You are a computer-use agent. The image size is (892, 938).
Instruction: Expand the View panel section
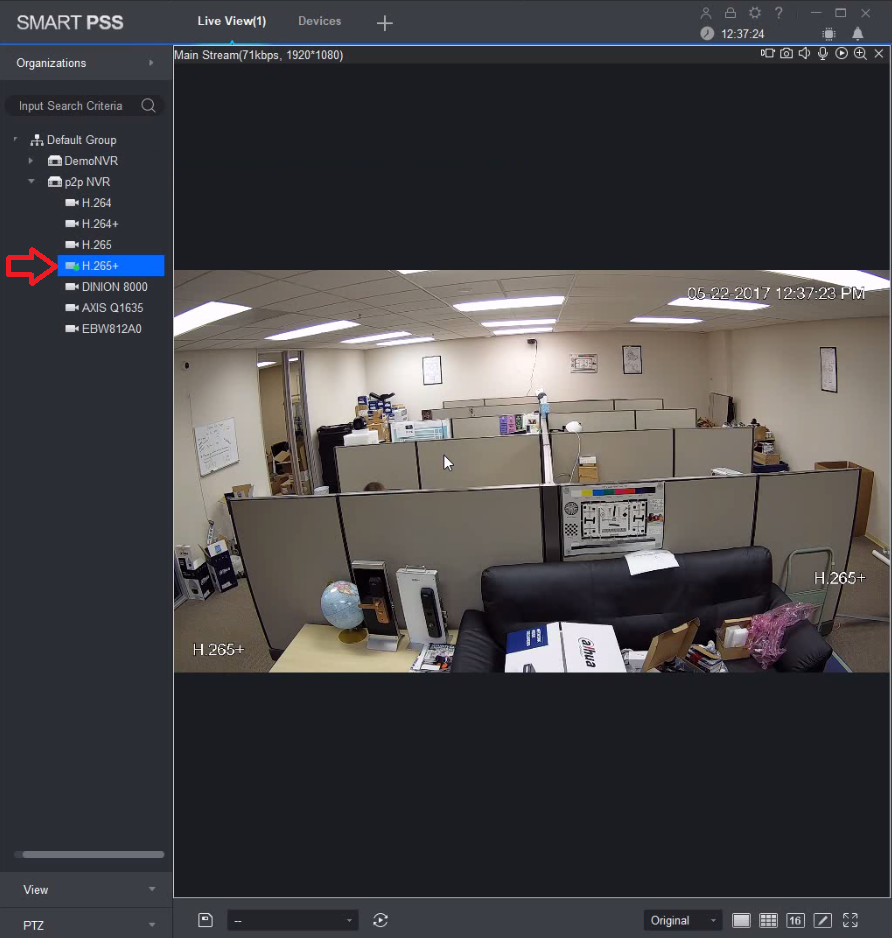tap(86, 890)
